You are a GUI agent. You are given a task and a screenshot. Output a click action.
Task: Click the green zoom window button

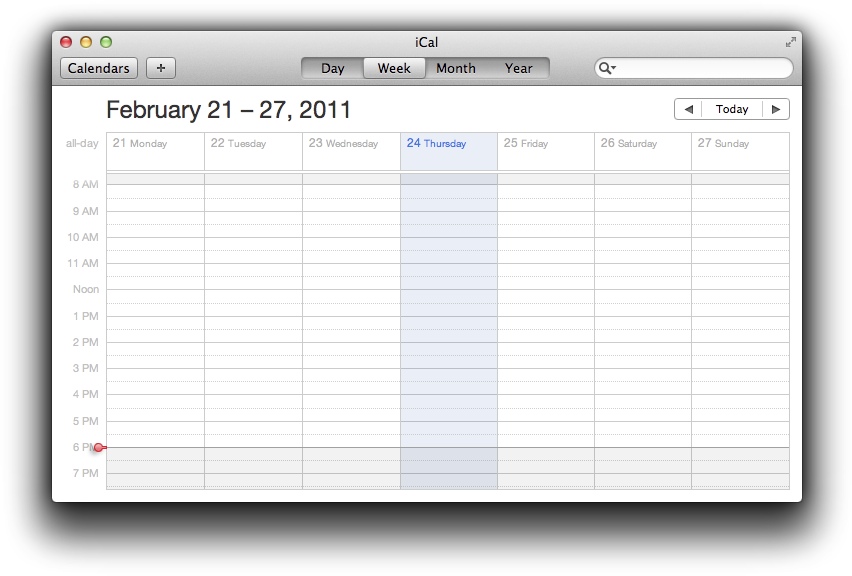pos(106,42)
